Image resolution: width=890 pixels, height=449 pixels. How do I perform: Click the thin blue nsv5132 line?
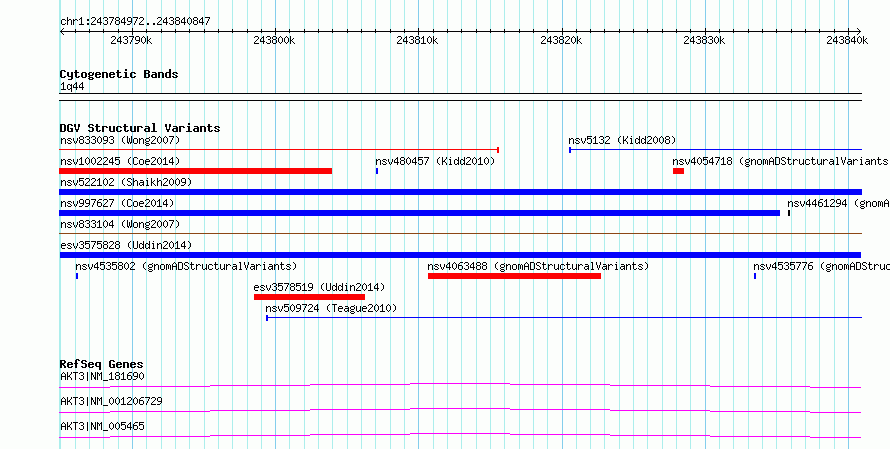click(715, 150)
